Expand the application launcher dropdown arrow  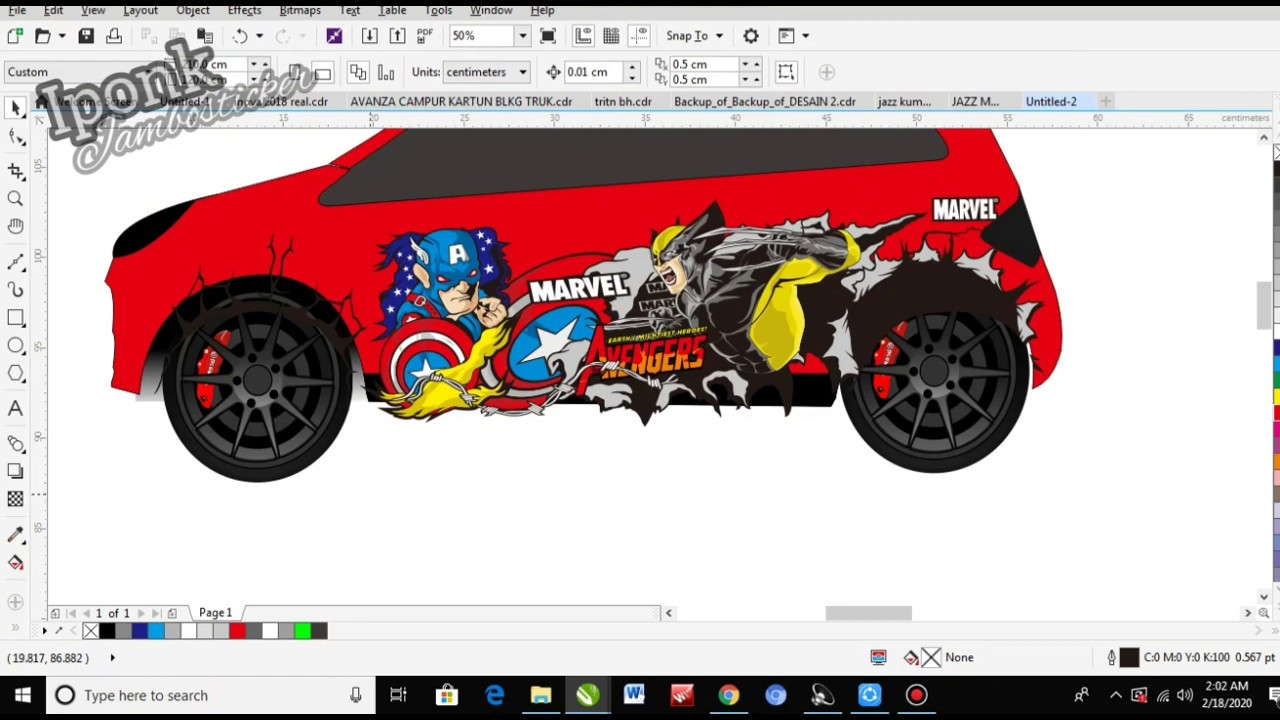click(x=805, y=36)
